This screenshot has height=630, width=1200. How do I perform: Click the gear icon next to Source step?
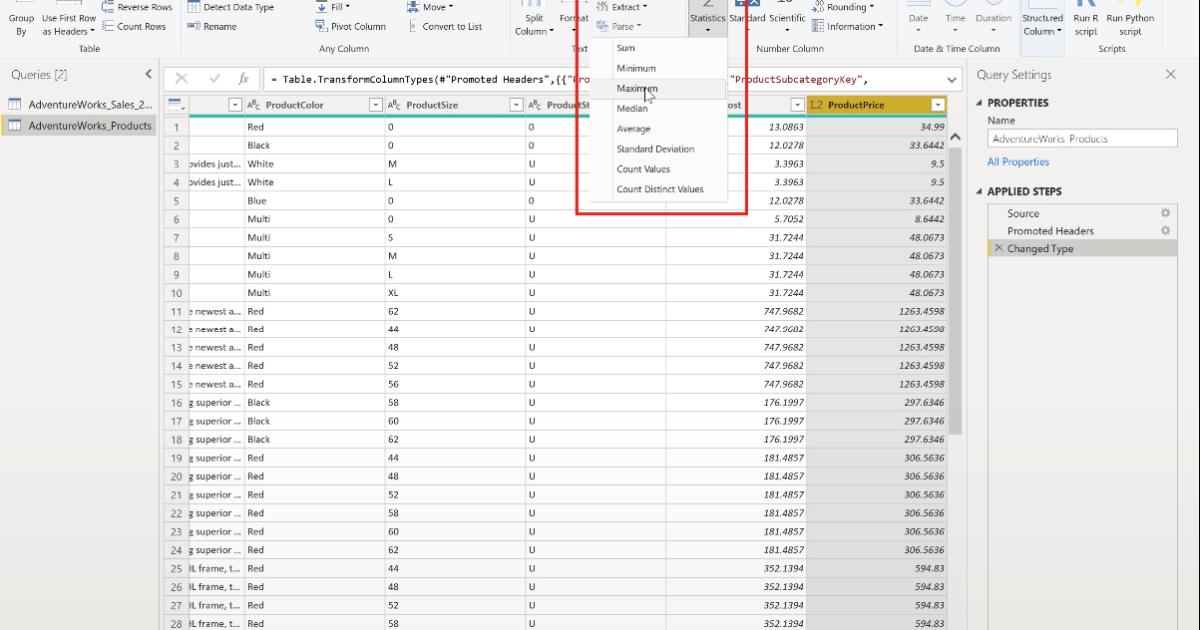tap(1164, 212)
